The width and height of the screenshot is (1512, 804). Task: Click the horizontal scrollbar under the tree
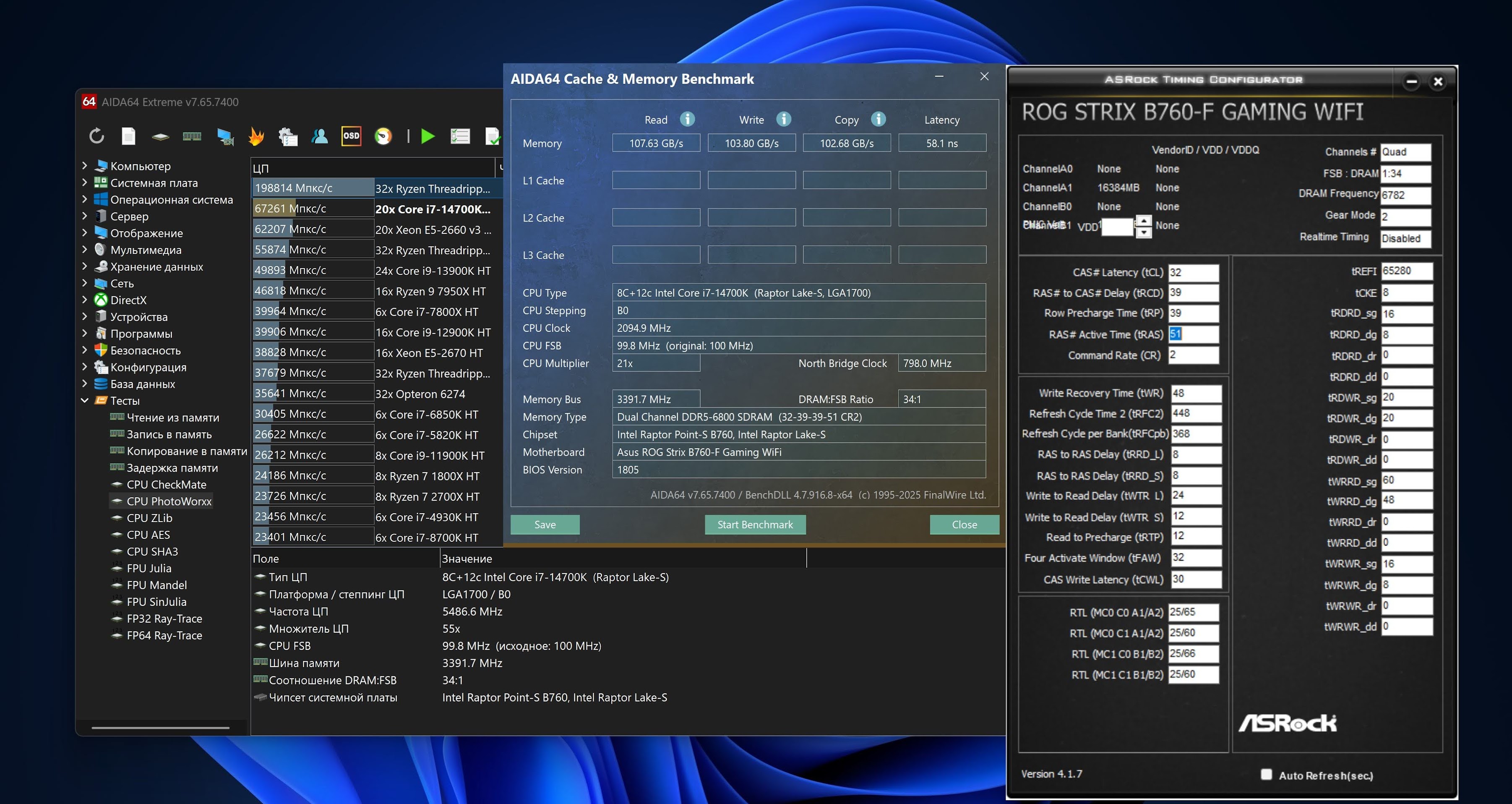click(x=160, y=728)
